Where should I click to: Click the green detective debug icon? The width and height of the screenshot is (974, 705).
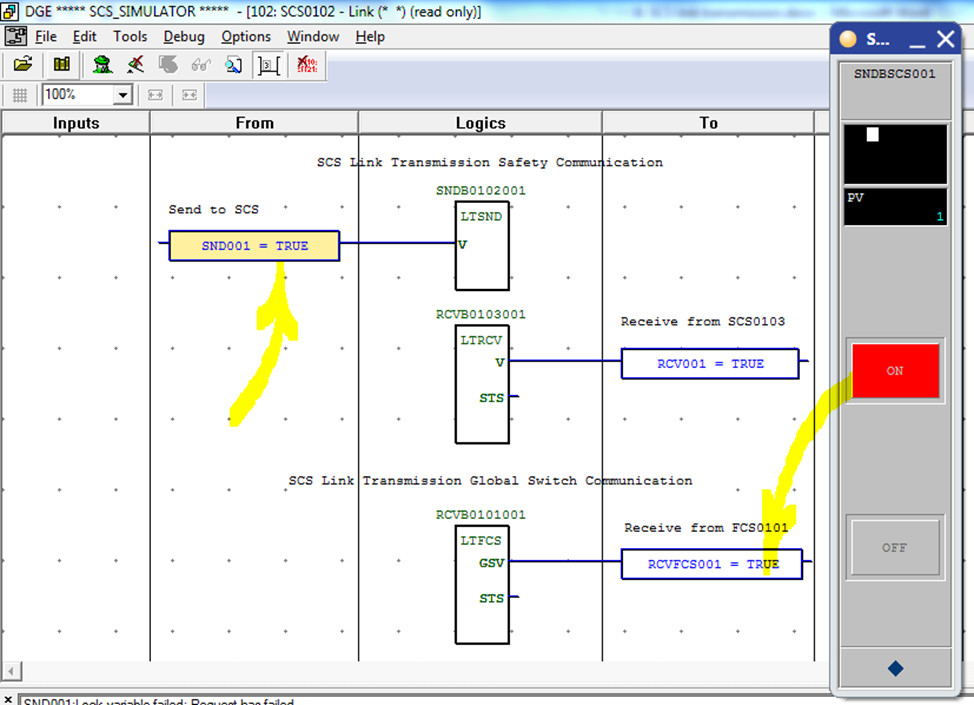[x=102, y=64]
